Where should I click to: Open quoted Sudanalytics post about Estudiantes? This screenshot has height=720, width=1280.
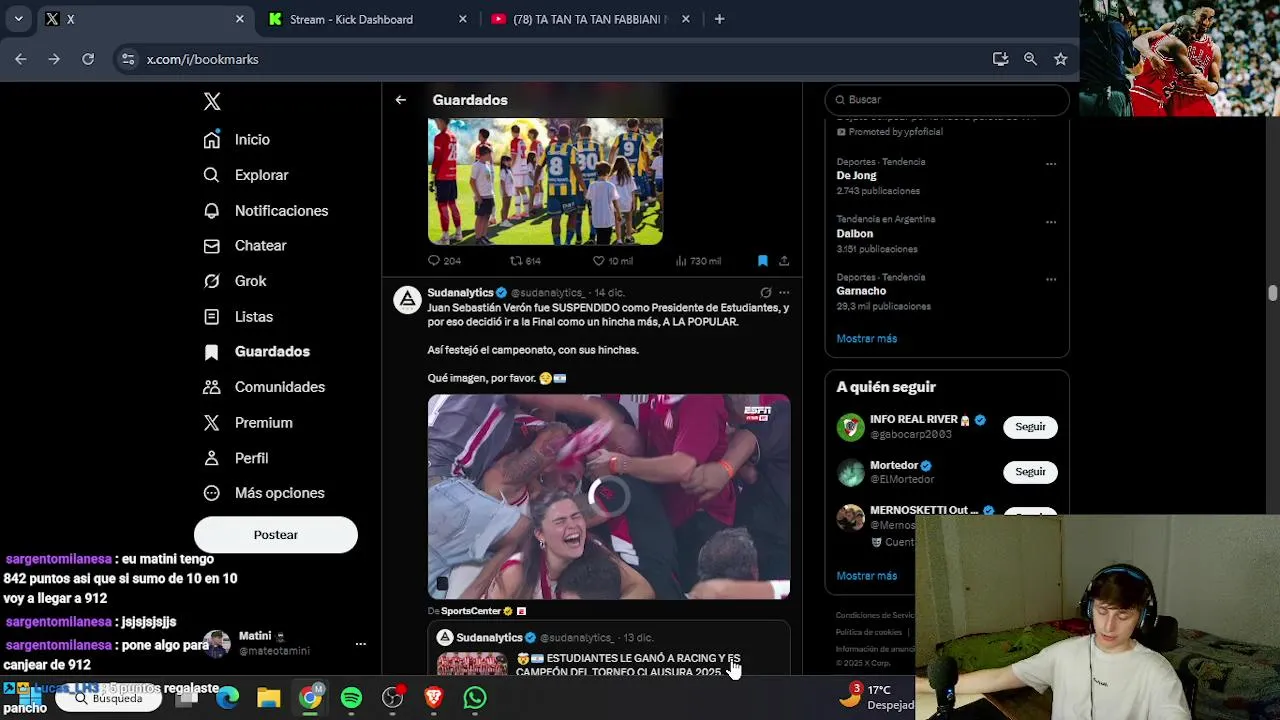point(609,648)
